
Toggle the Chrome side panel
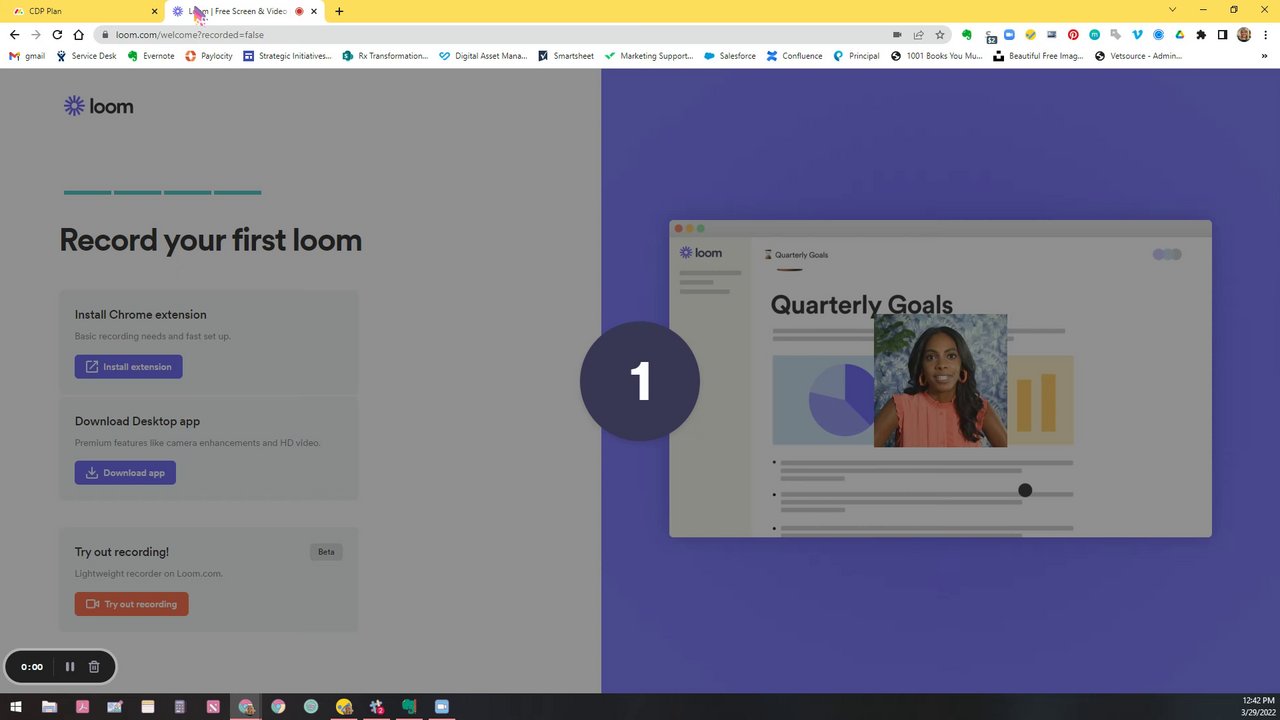pyautogui.click(x=1222, y=35)
